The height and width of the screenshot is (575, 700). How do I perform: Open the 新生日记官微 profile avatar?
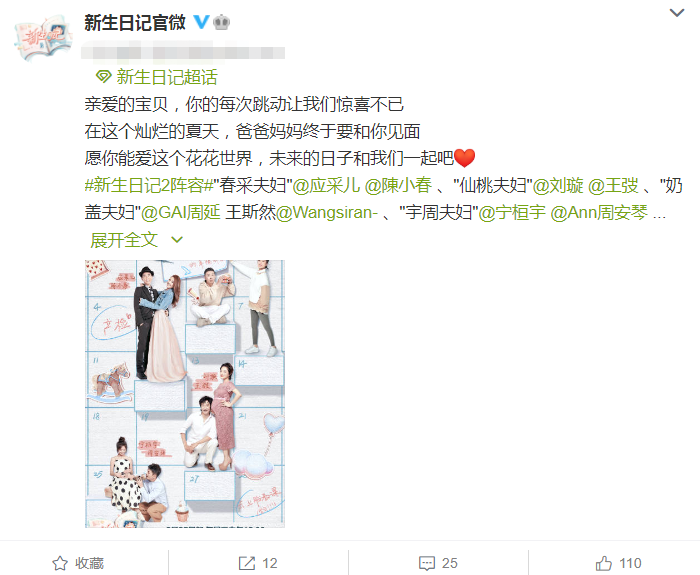tap(42, 38)
